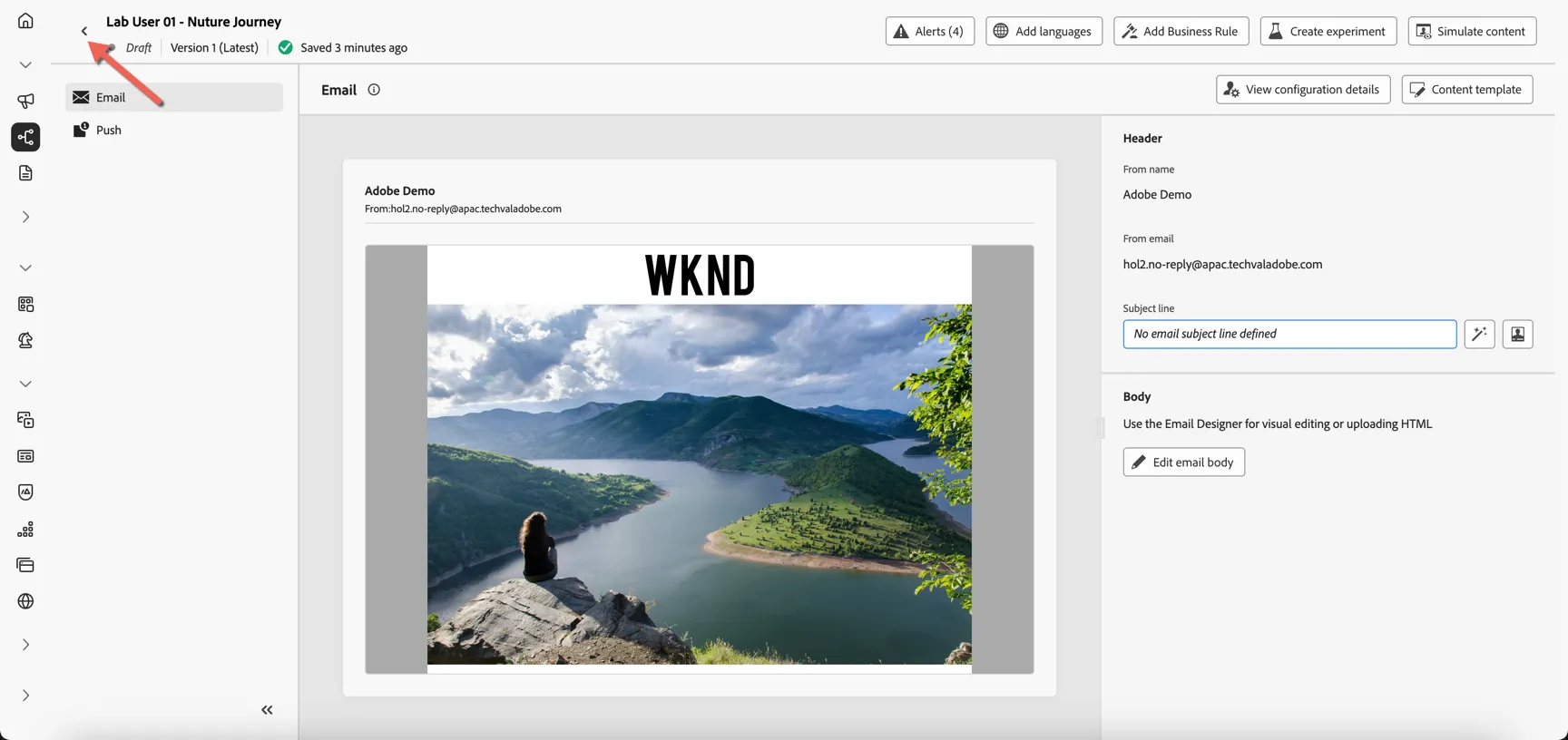Click the "Lab User 01 - Nuture Journey" title

pyautogui.click(x=193, y=22)
